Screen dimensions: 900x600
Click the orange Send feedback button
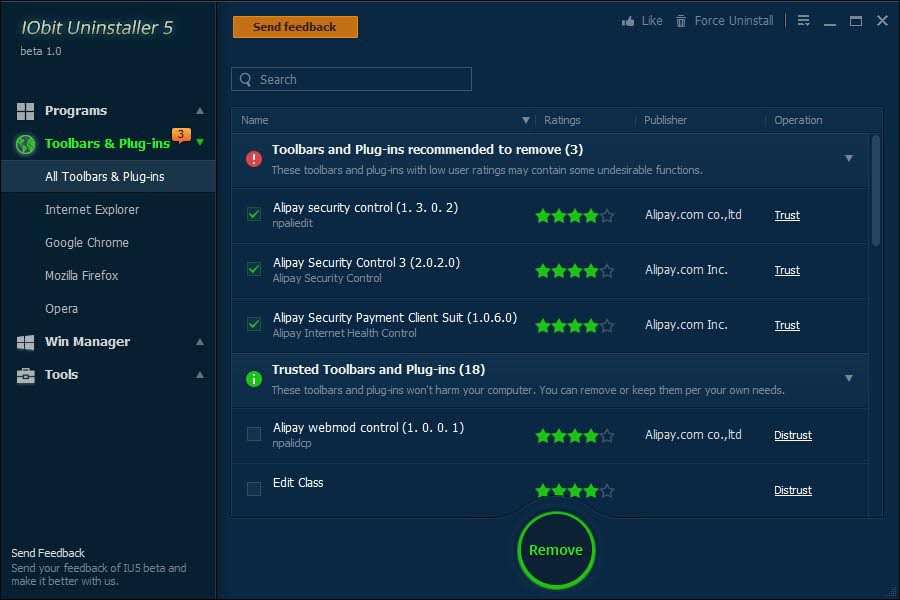point(295,27)
